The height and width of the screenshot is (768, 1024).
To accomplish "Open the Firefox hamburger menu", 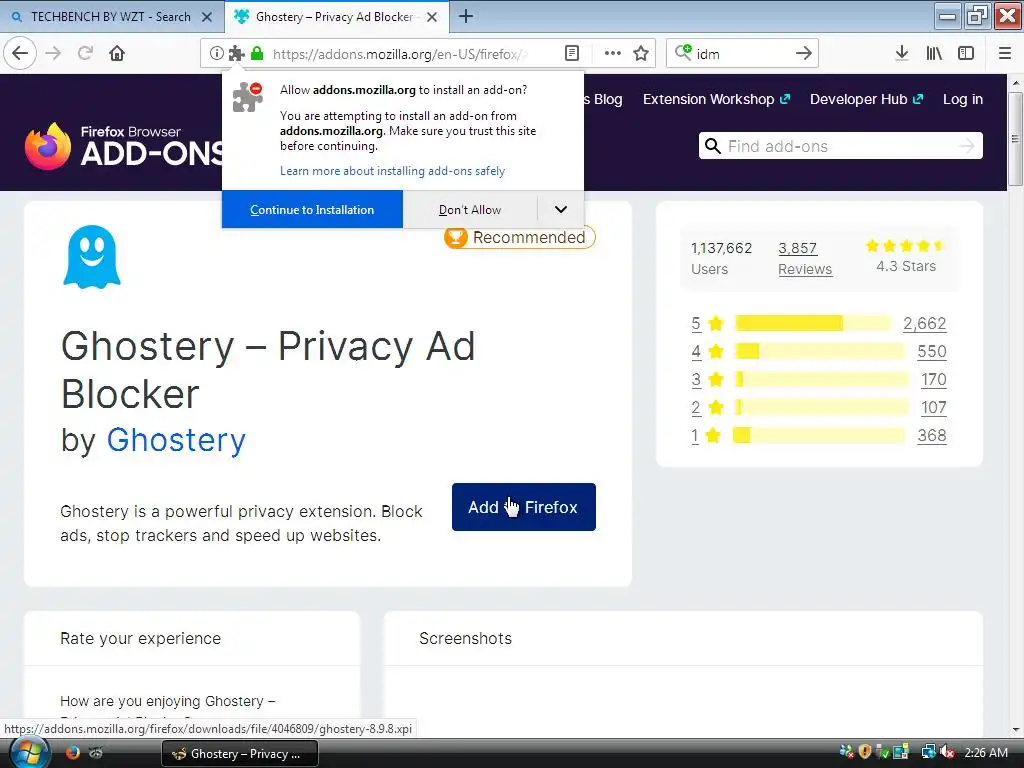I will click(x=1005, y=54).
